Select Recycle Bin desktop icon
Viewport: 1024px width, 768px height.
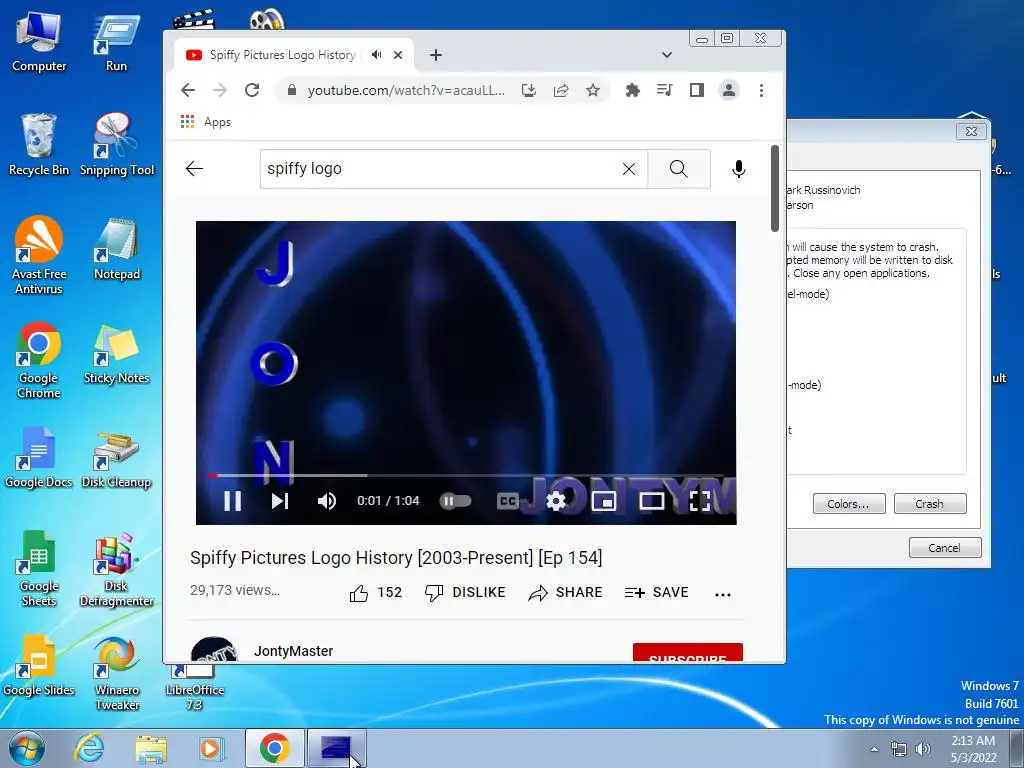click(39, 145)
